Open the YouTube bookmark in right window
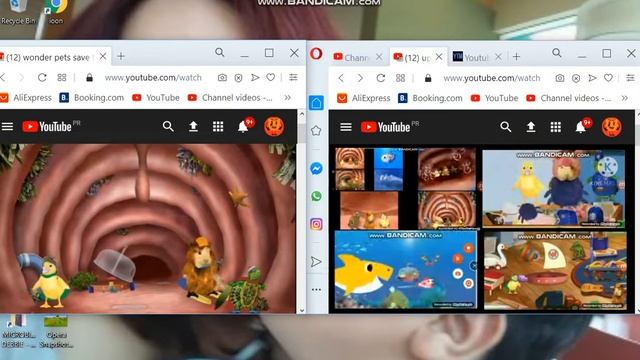This screenshot has height=360, width=640. (494, 98)
